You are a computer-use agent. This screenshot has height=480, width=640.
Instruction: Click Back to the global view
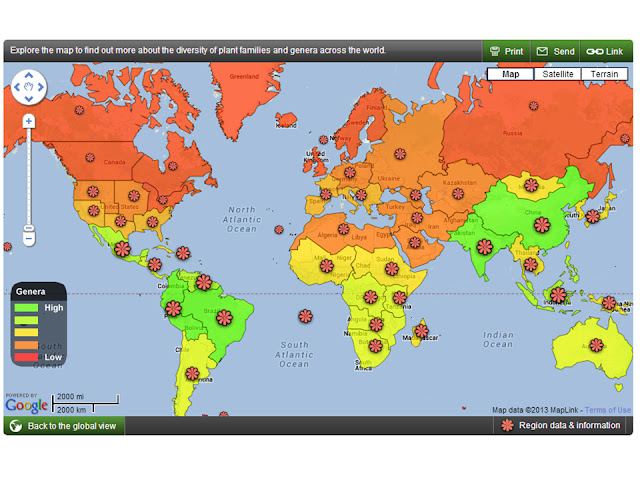pos(64,426)
